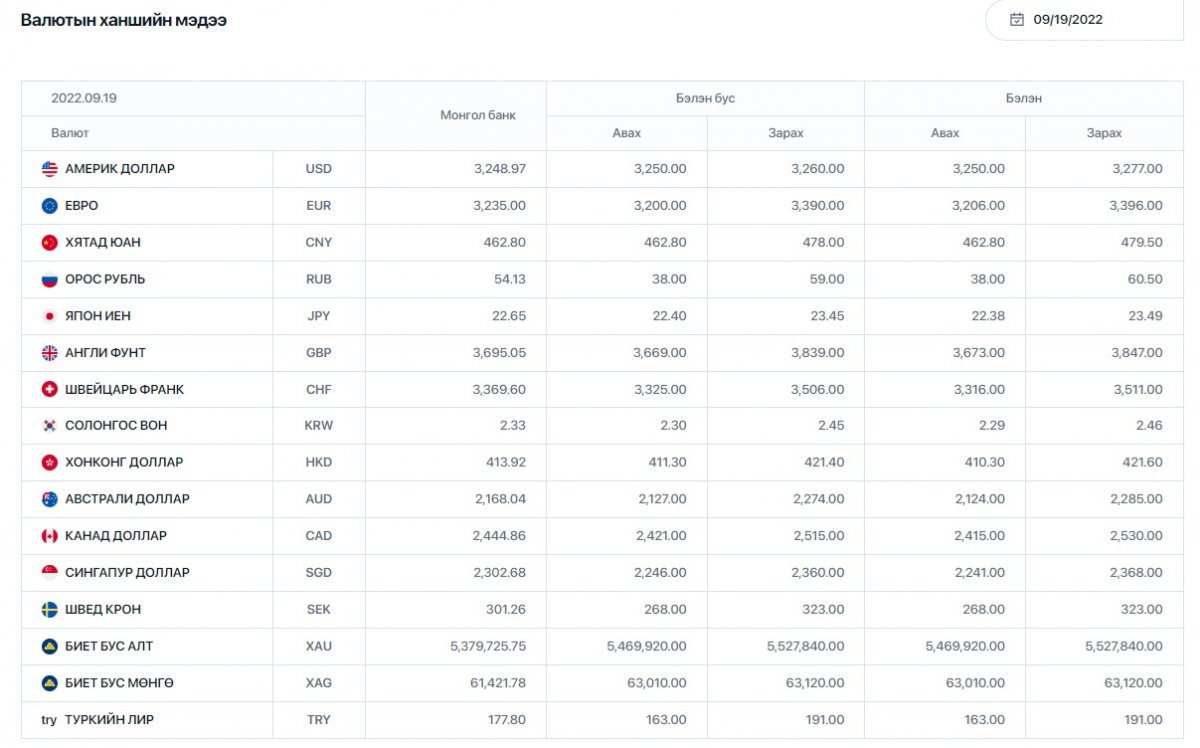1200x748 pixels.
Task: Click the Australia flag icon
Action: (49, 499)
